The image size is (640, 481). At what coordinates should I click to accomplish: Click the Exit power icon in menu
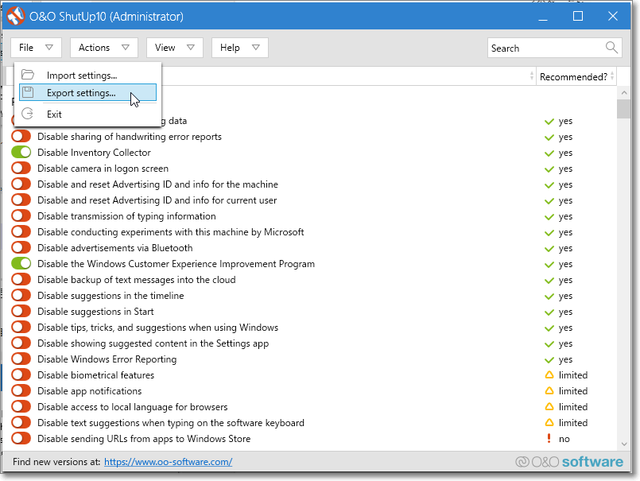28,114
